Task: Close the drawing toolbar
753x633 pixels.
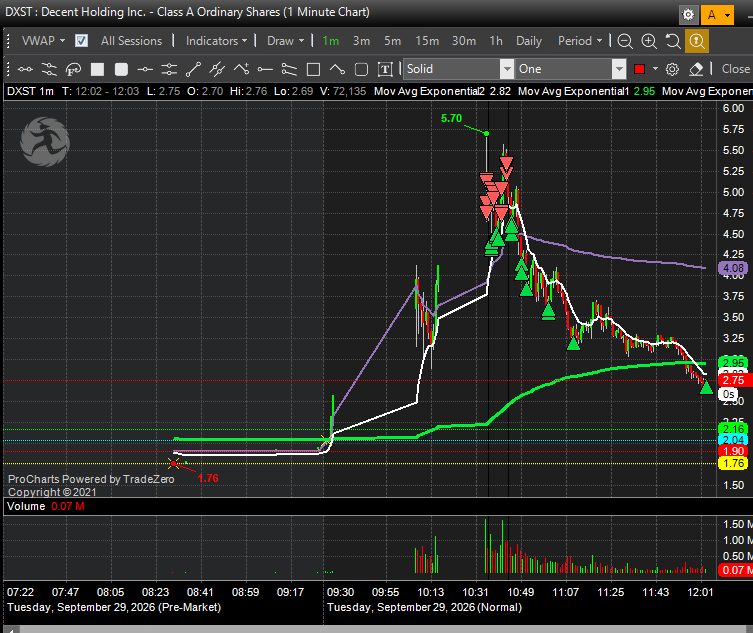Action: tap(735, 69)
